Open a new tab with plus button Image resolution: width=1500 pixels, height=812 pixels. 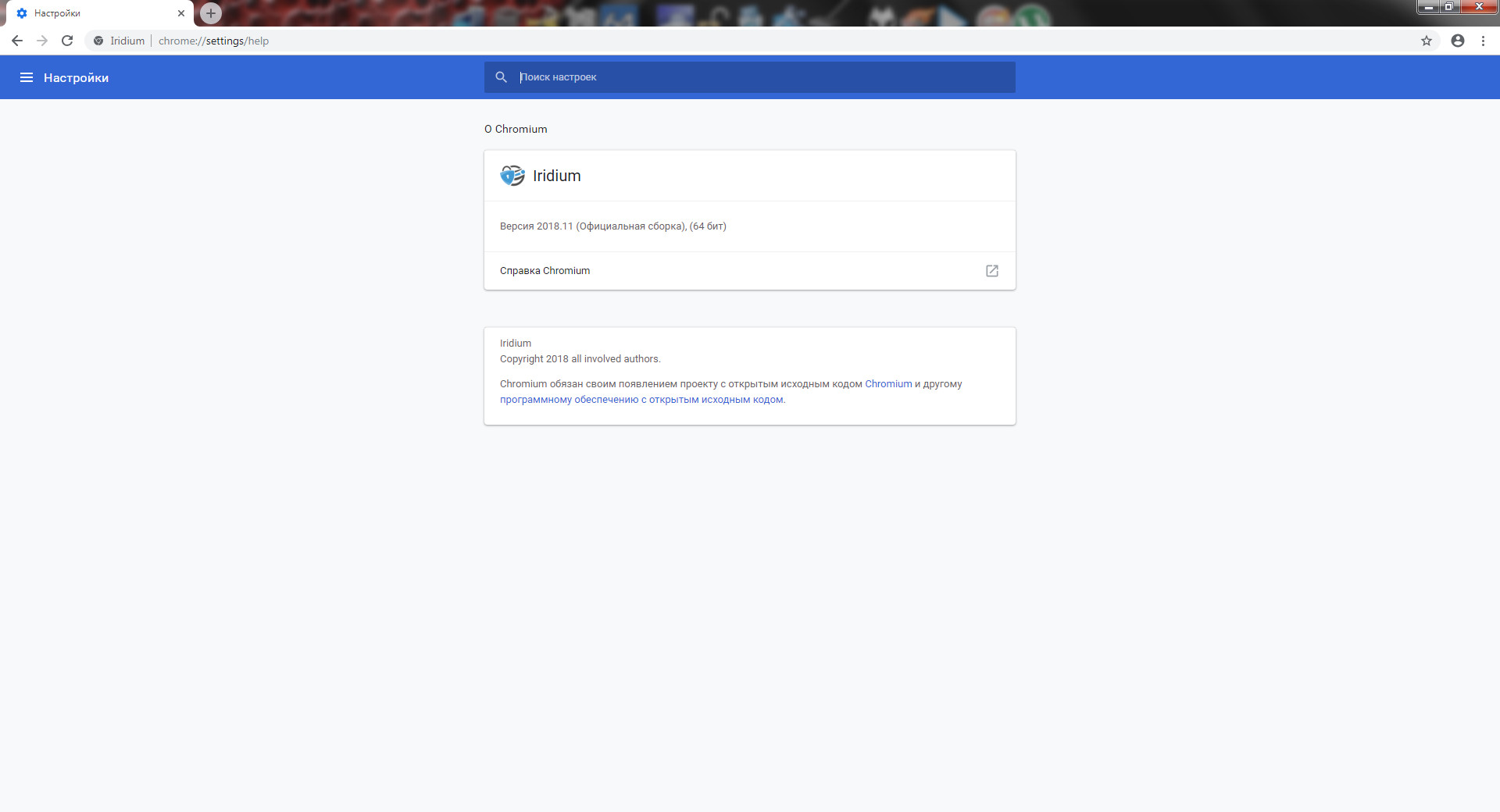click(x=211, y=13)
